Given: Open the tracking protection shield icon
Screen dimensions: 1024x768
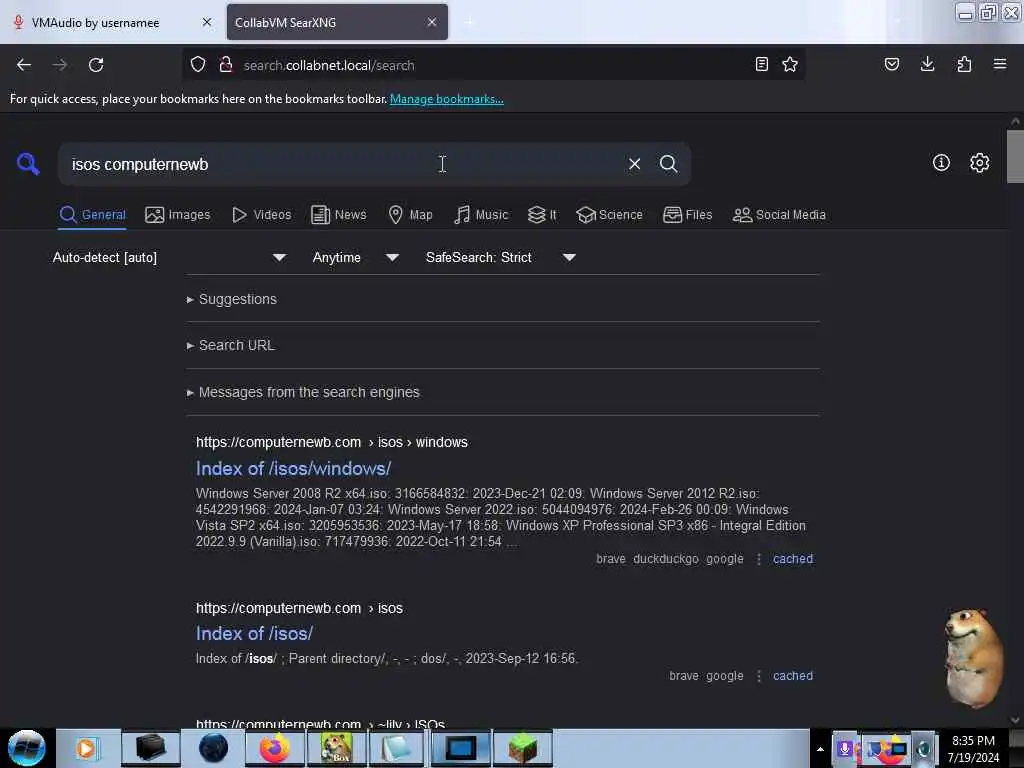Looking at the screenshot, I should click(198, 65).
